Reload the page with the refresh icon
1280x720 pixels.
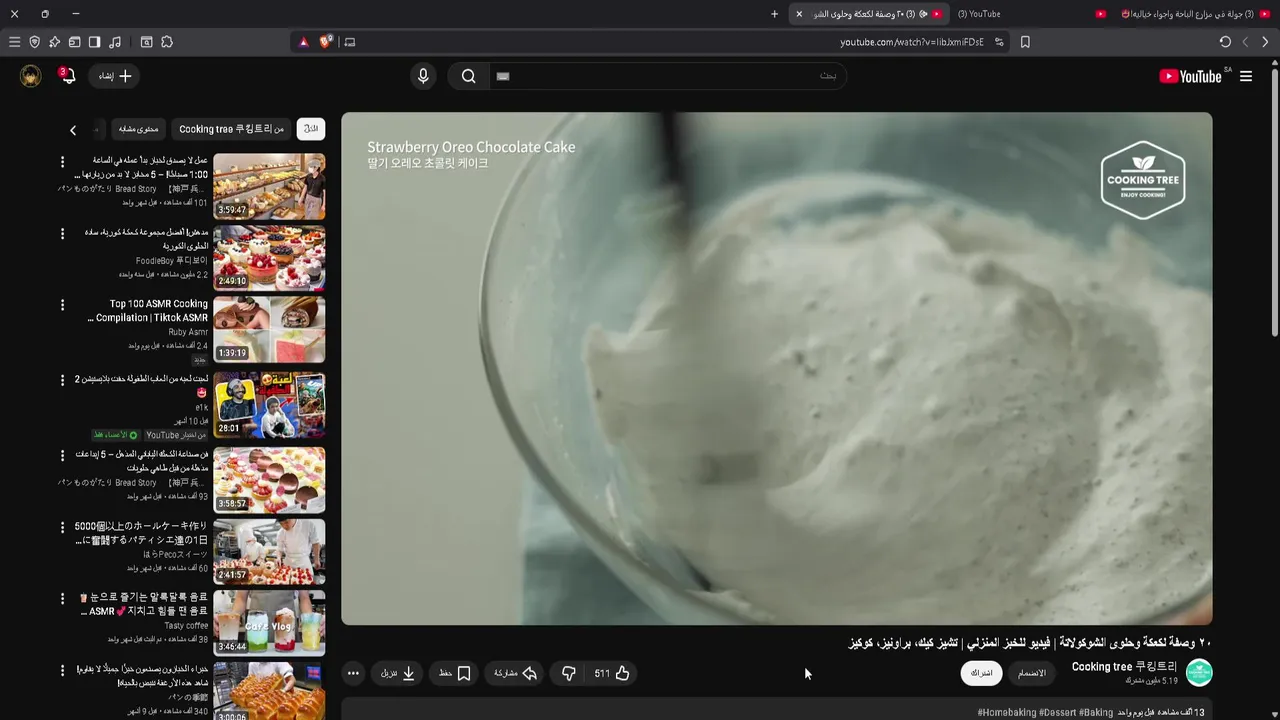(1225, 42)
